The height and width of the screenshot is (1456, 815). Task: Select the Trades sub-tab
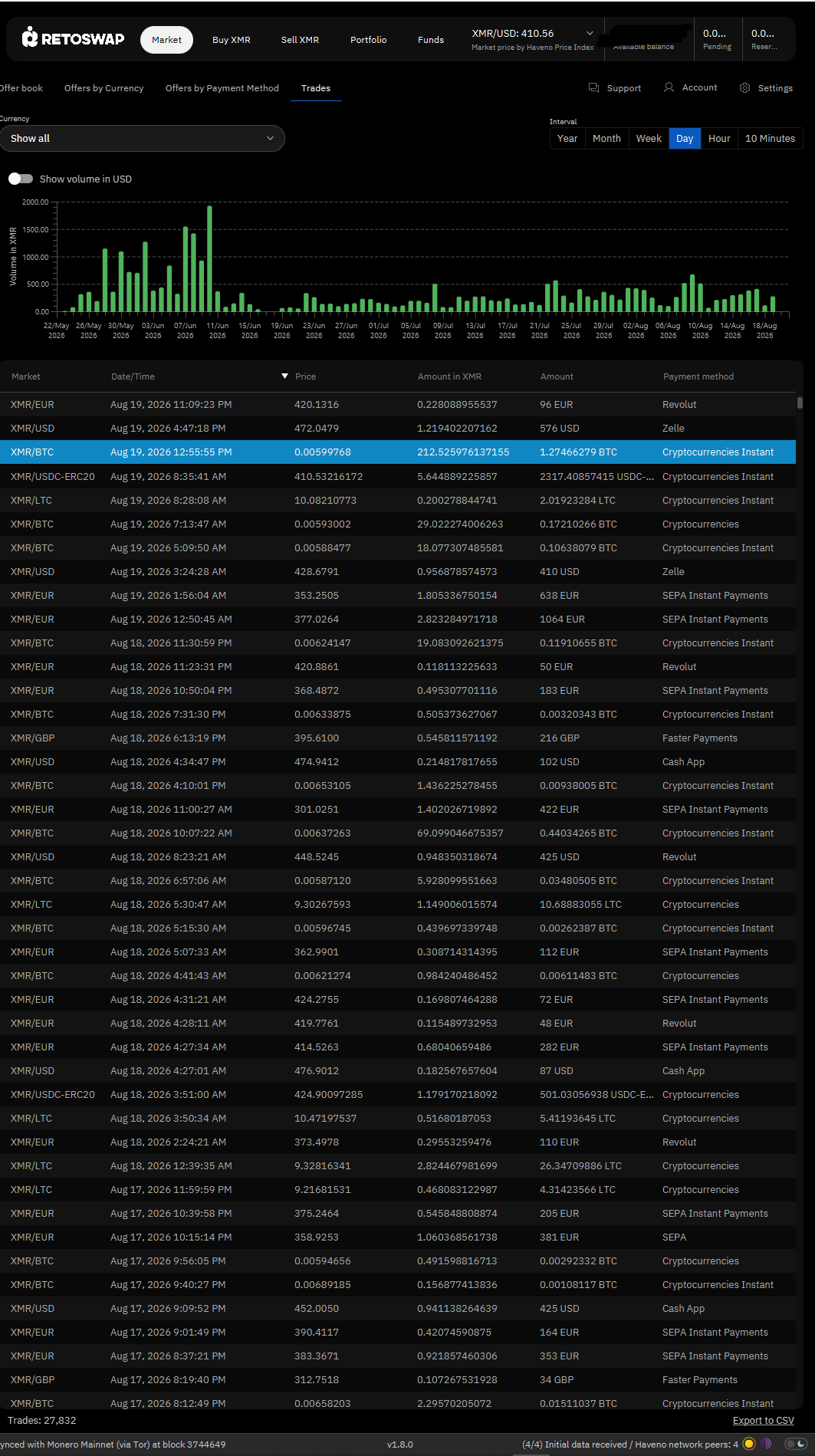316,88
